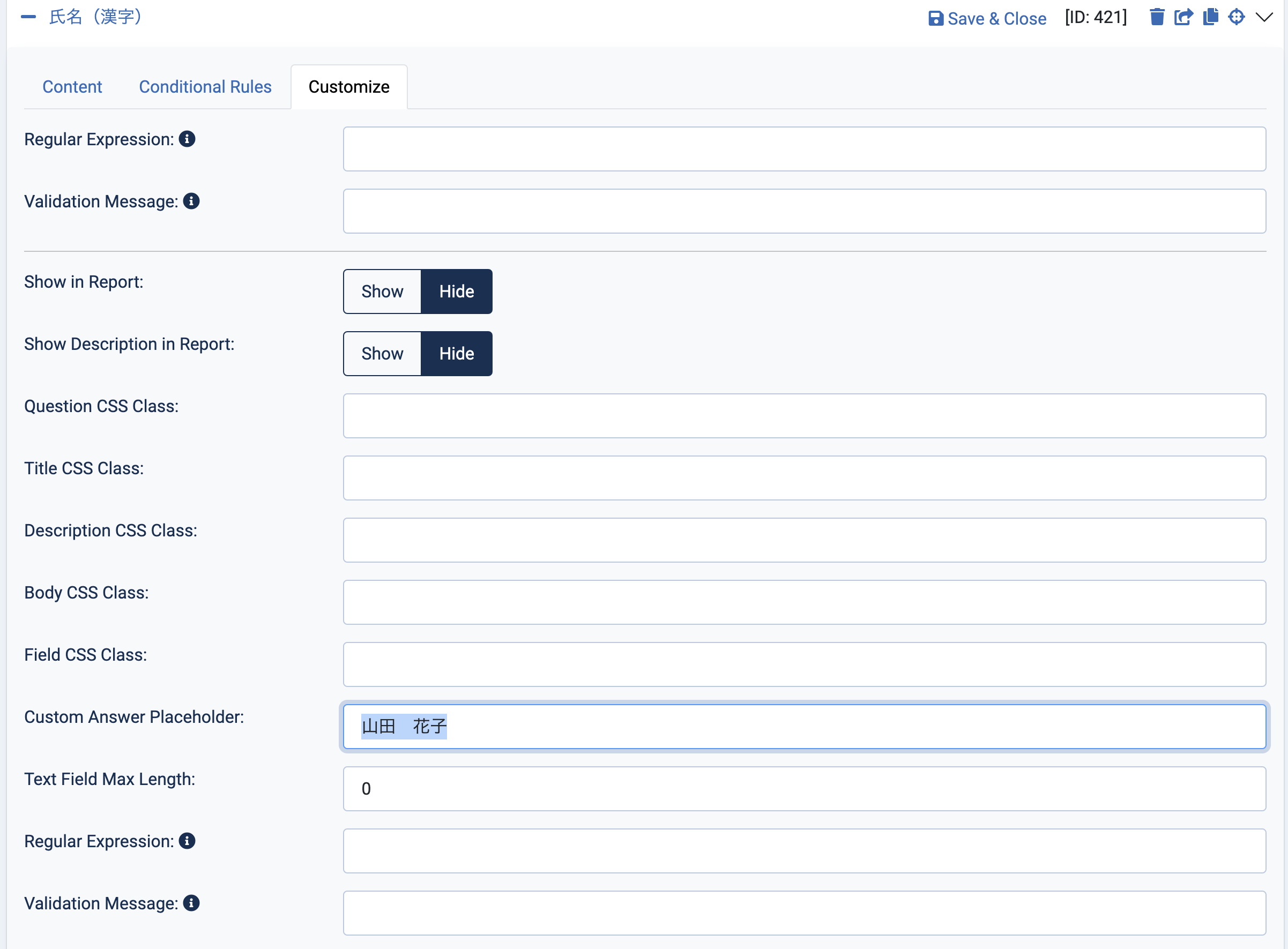The height and width of the screenshot is (949, 1288).
Task: Click info icon beside bottom Validation Message
Action: coord(191,903)
